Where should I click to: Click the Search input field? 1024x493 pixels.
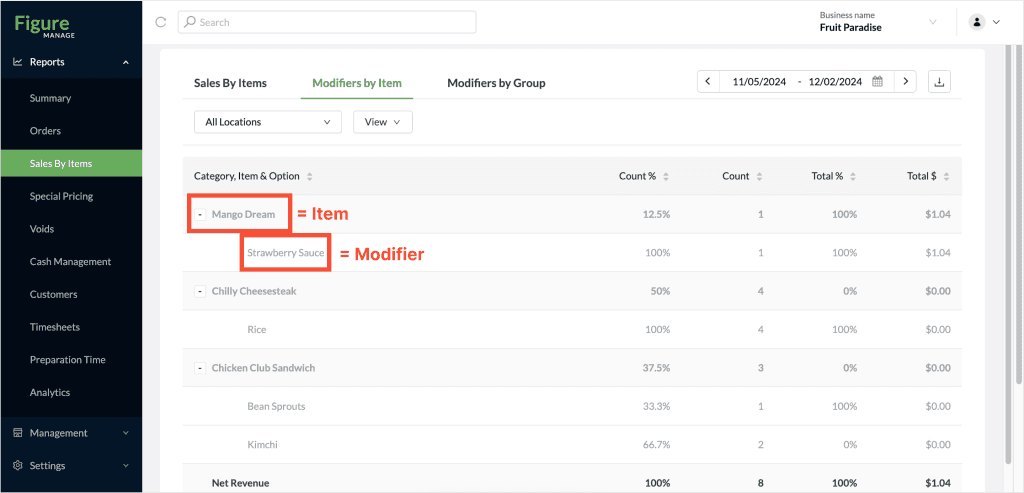click(x=327, y=22)
